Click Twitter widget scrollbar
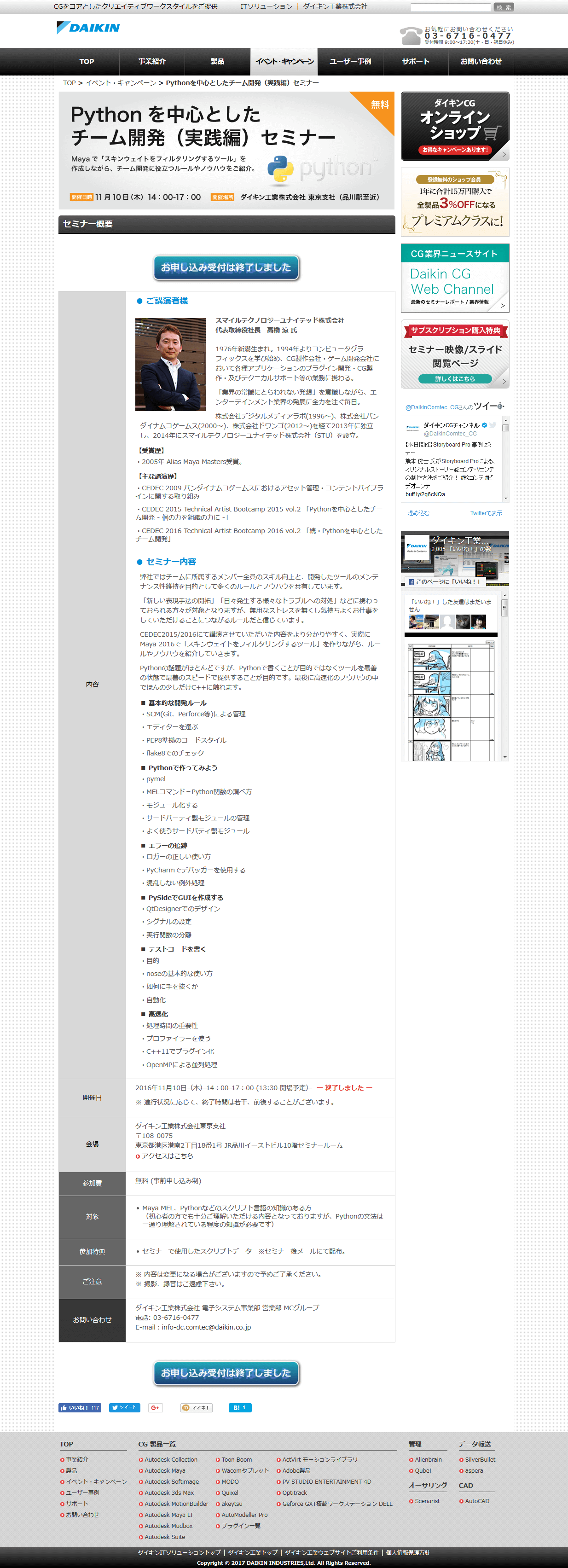Screen dimensions: 568x1568 [x=505, y=459]
